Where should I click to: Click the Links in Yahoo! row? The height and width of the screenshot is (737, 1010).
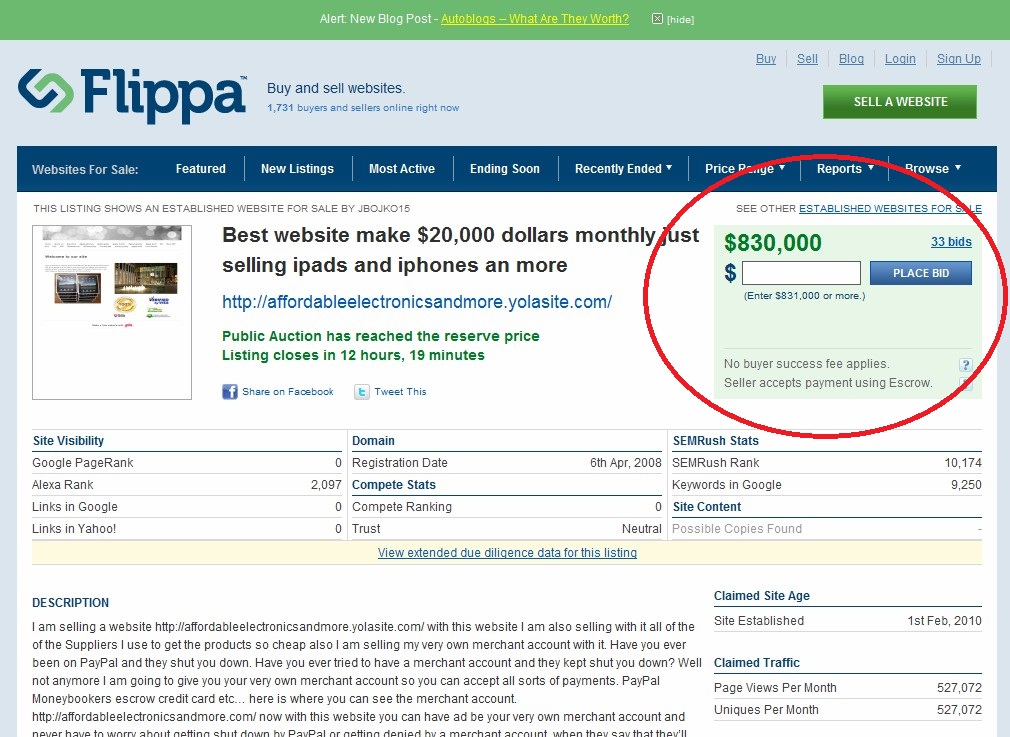coord(187,528)
